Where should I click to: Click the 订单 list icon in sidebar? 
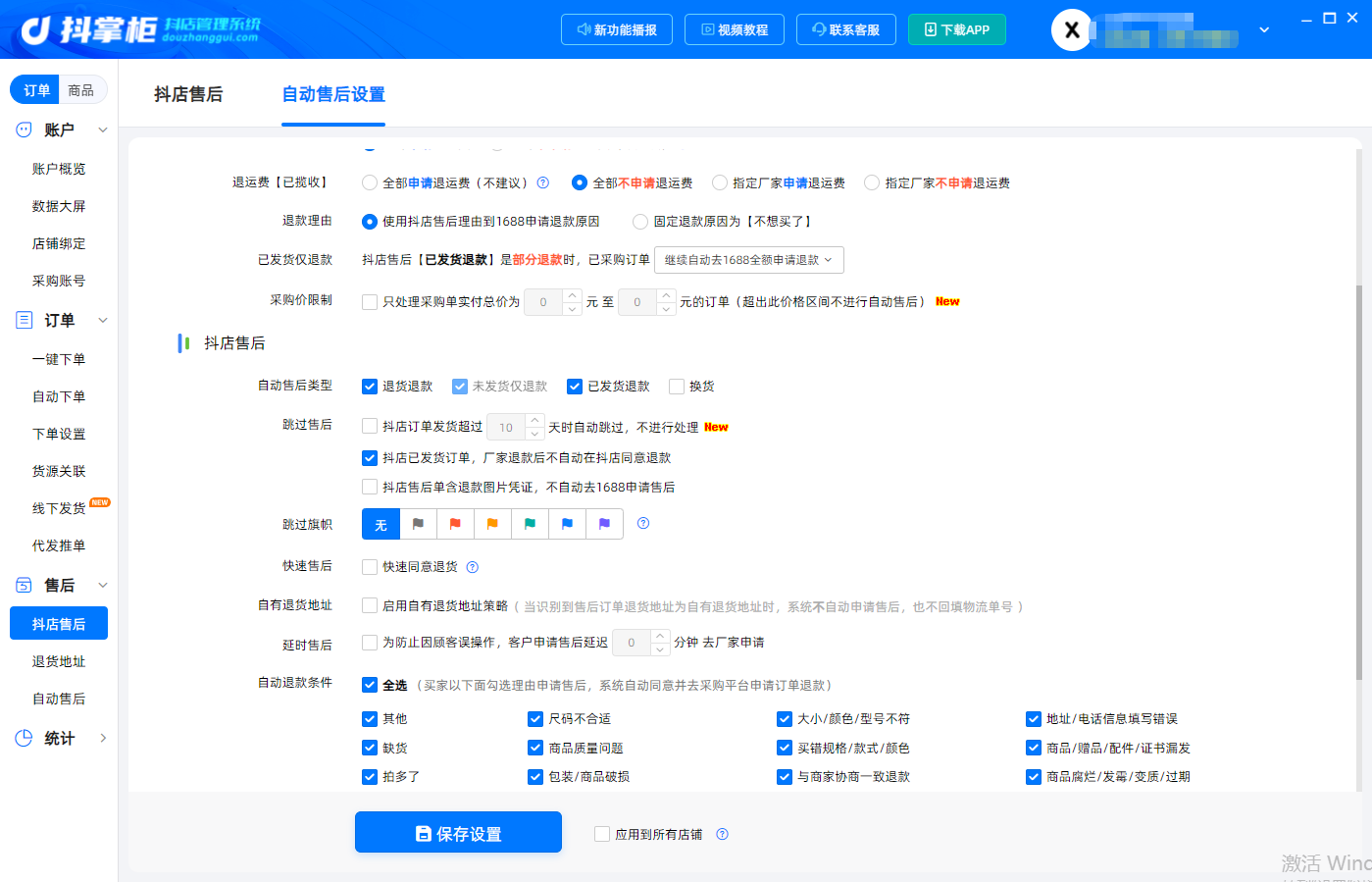(x=24, y=320)
